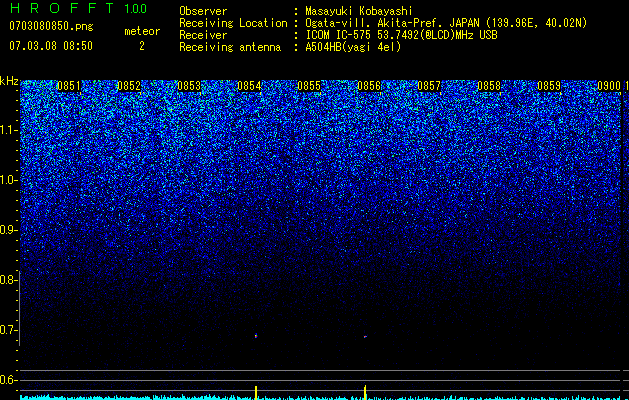The height and width of the screenshot is (400, 629).
Task: Click the 0853 time marker
Action: (189, 86)
